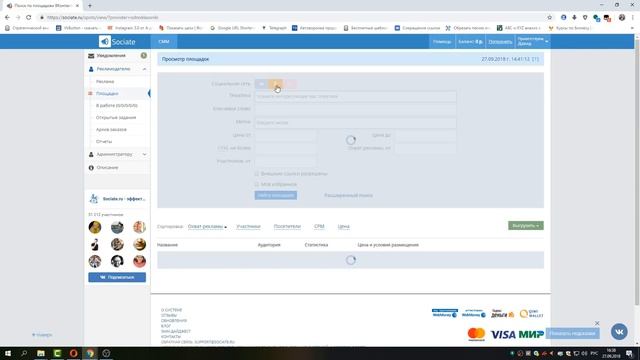Click the CPM не более input field
The width and height of the screenshot is (640, 360).
pyautogui.click(x=285, y=148)
